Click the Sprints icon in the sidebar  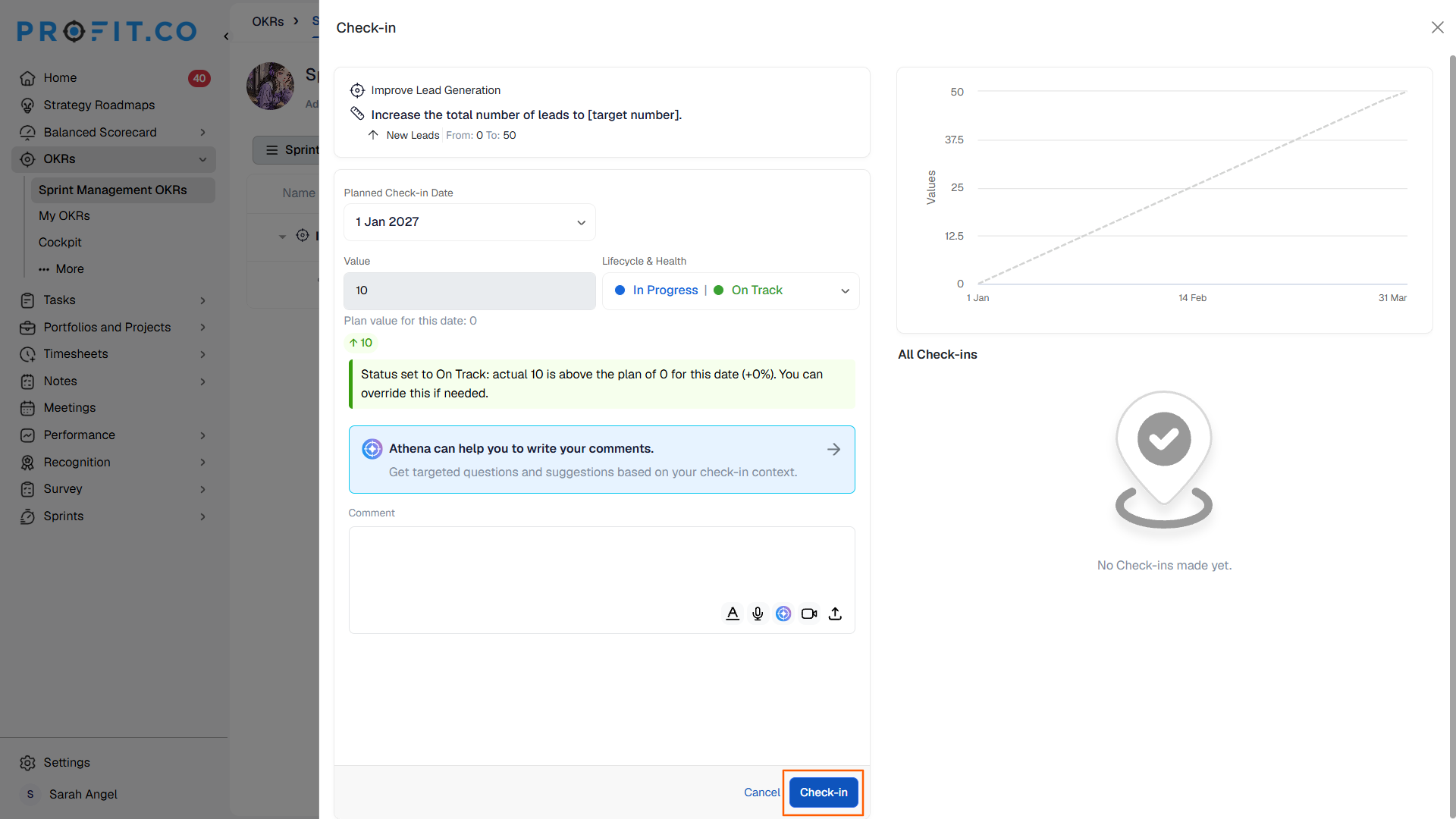[x=28, y=516]
